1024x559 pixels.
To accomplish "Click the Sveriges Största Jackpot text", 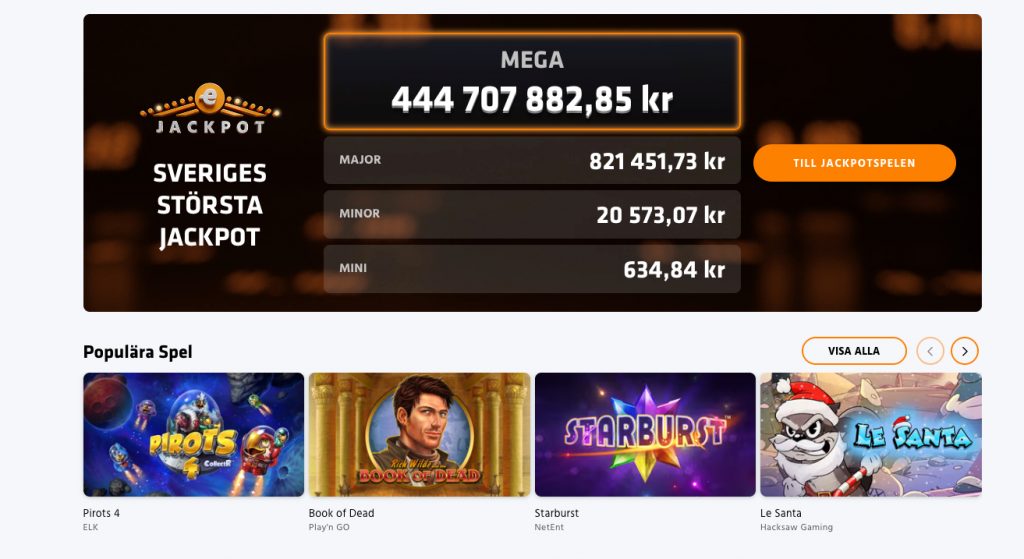I will coord(209,205).
